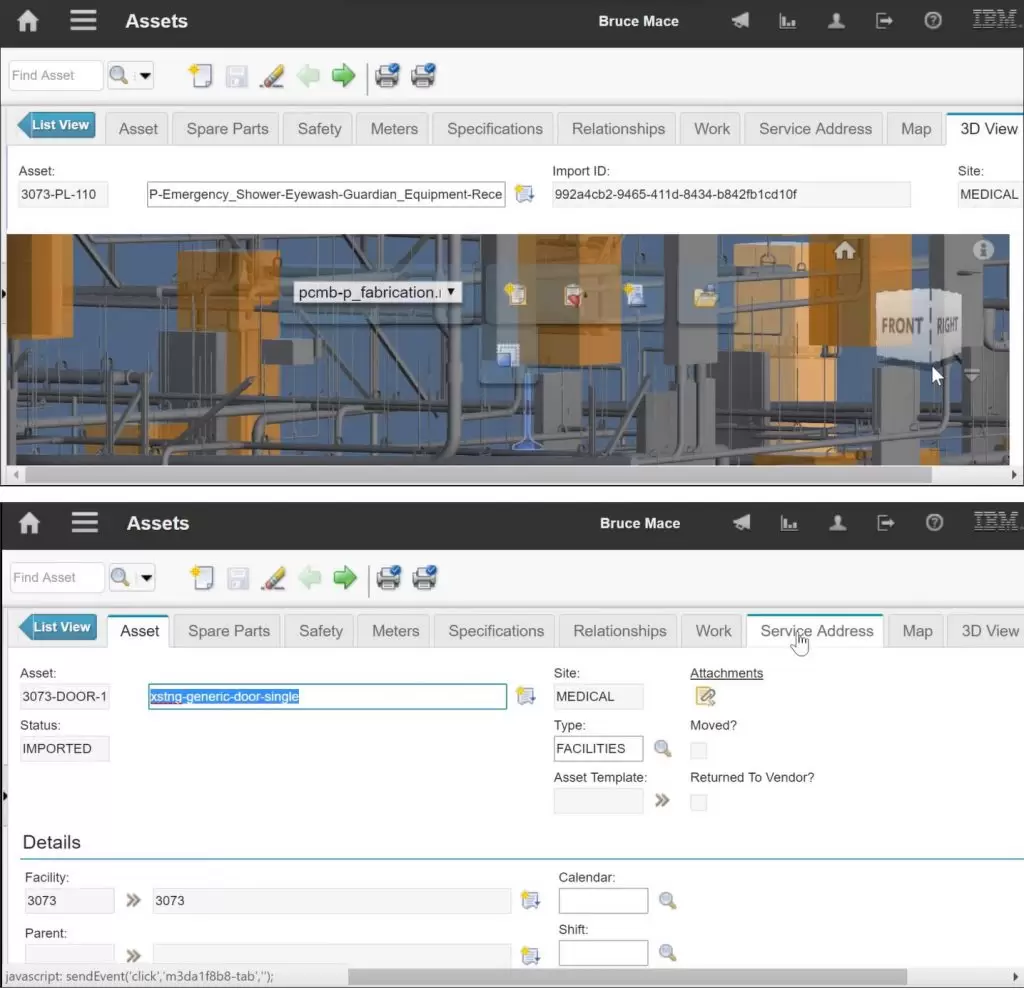Click the Attachments link

click(726, 673)
